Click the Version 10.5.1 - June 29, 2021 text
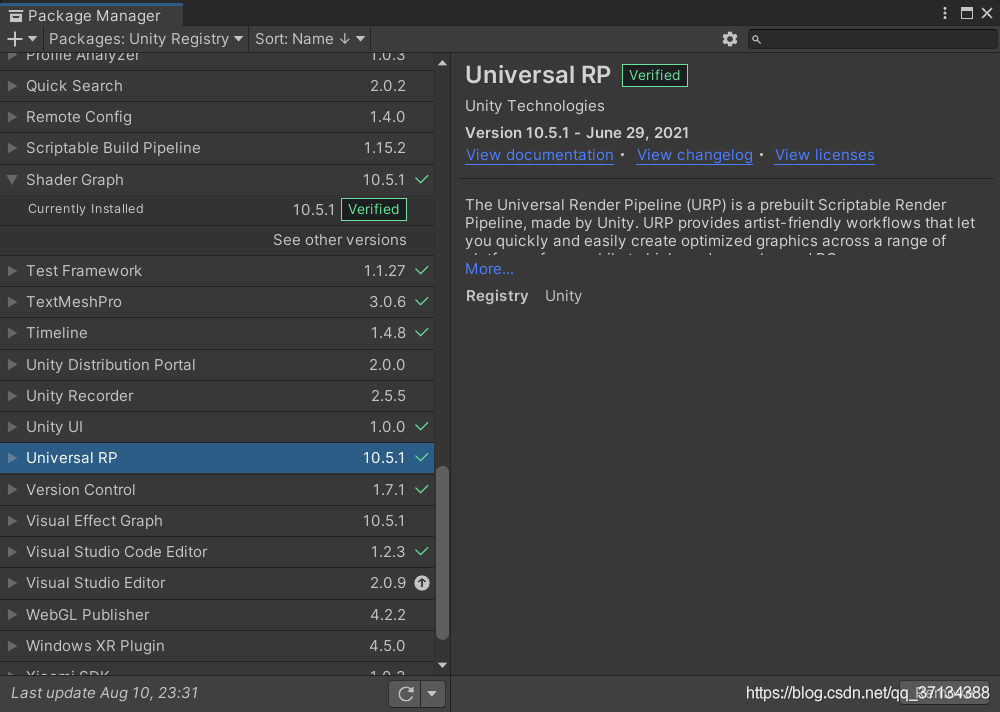The height and width of the screenshot is (712, 1000). click(577, 133)
